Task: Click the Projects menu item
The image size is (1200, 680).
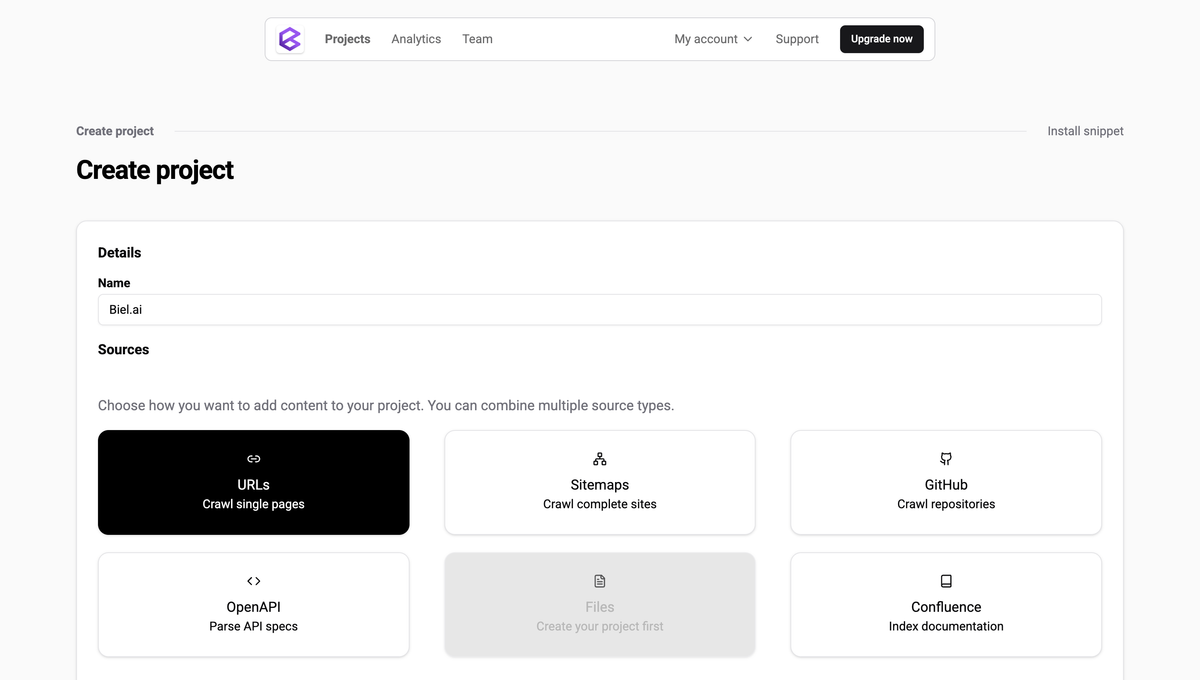Action: pyautogui.click(x=347, y=39)
